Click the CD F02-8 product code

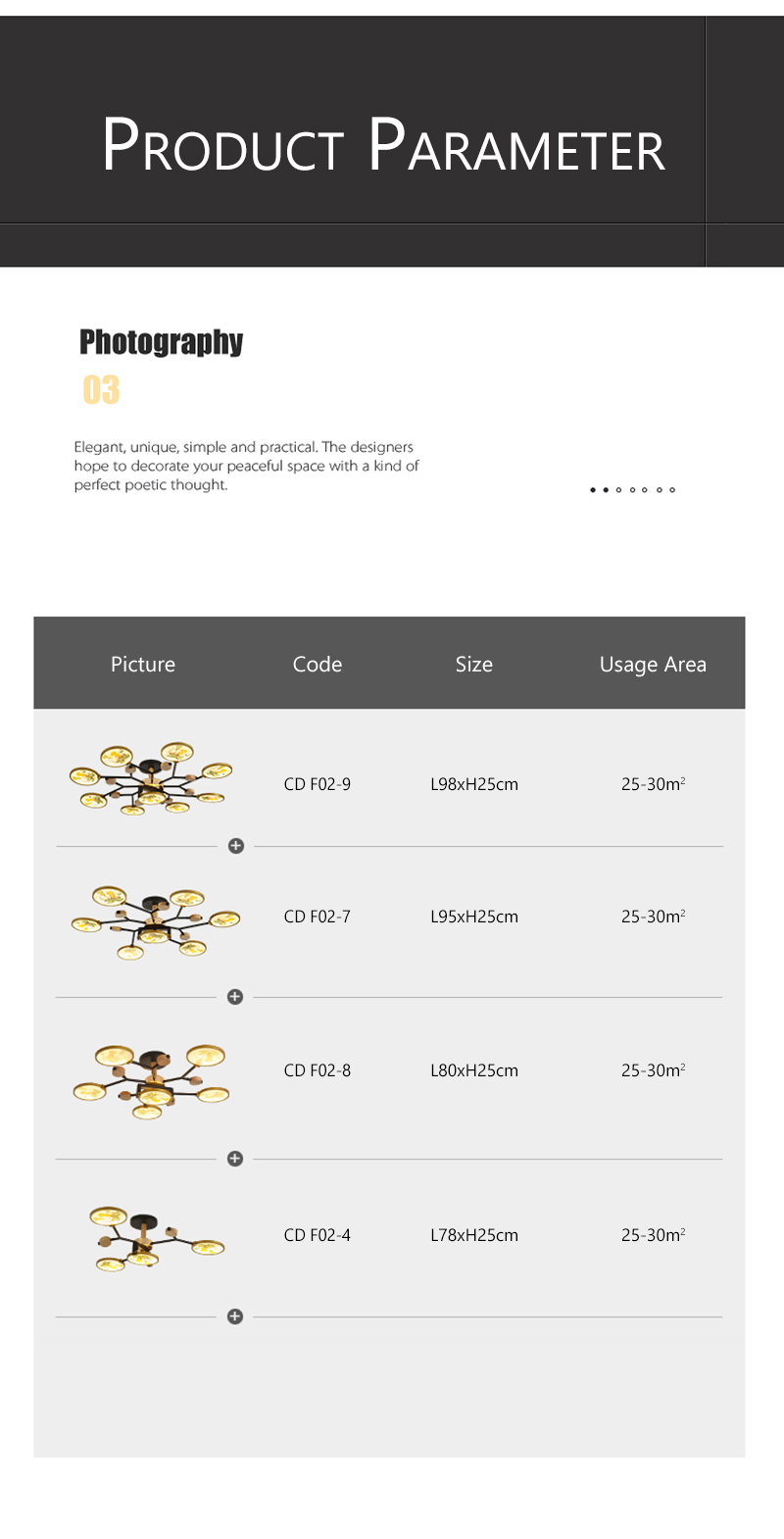(x=318, y=1070)
